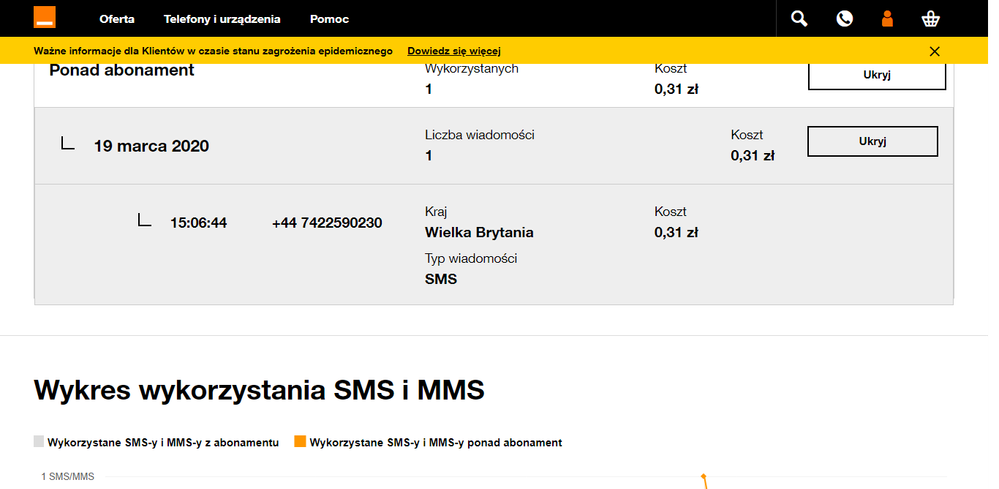Dismiss the yellow epidemic info banner
Image resolution: width=999 pixels, height=489 pixels.
935,51
